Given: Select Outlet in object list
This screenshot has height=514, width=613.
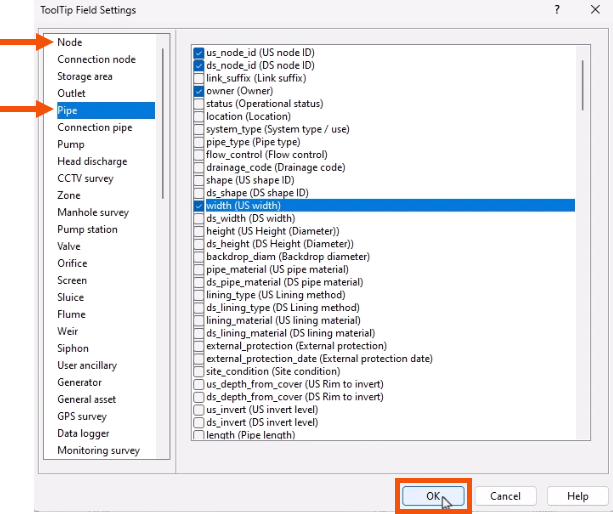Looking at the screenshot, I should (x=71, y=93).
